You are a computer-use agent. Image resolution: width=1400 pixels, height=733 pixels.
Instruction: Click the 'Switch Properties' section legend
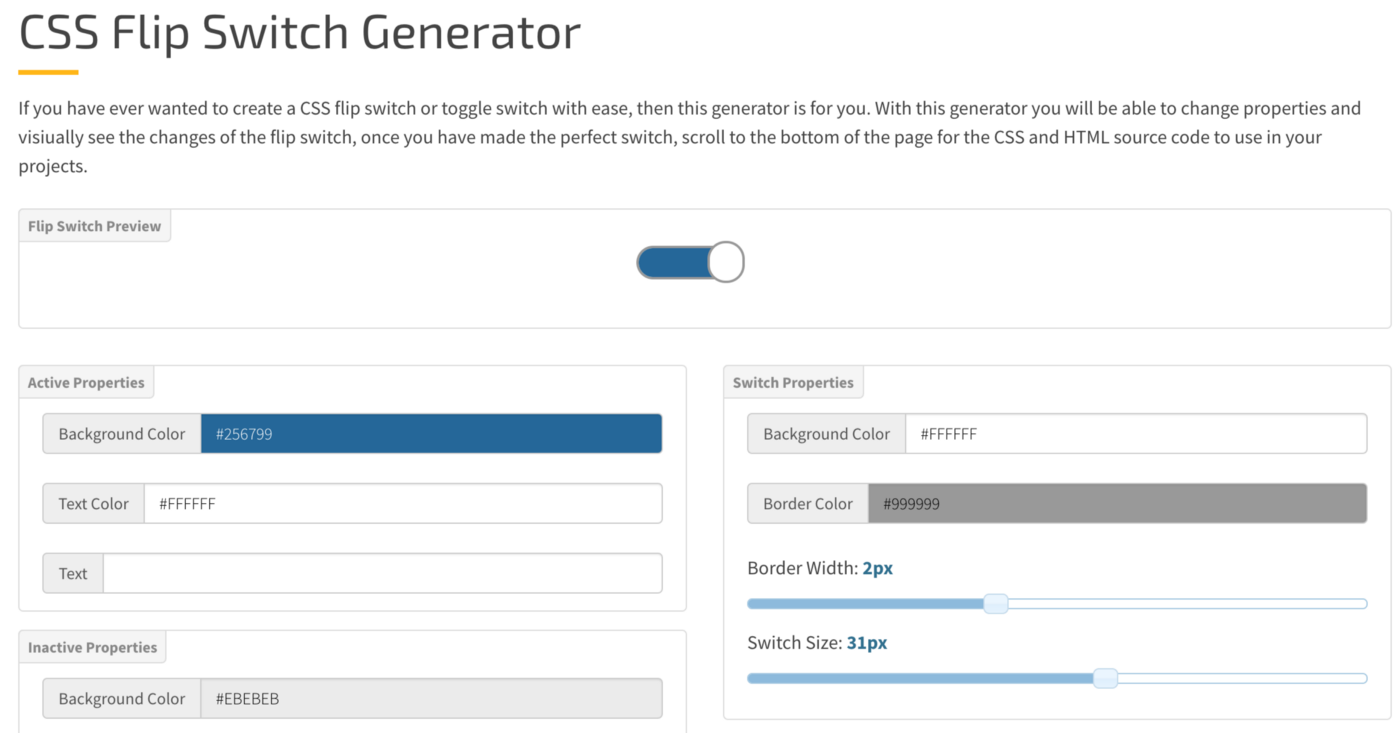(793, 383)
